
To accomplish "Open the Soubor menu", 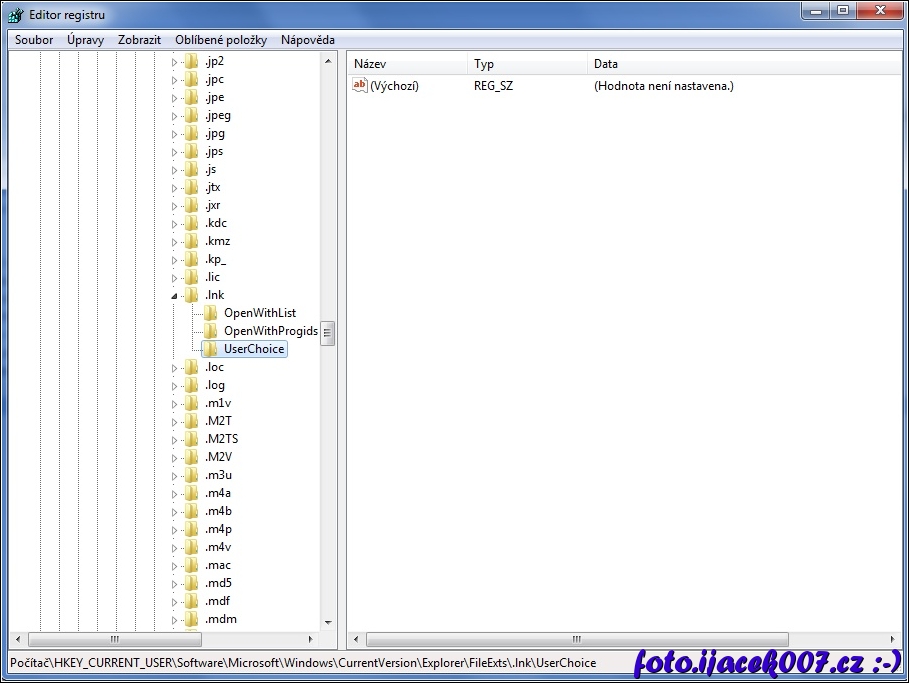I will pos(34,40).
